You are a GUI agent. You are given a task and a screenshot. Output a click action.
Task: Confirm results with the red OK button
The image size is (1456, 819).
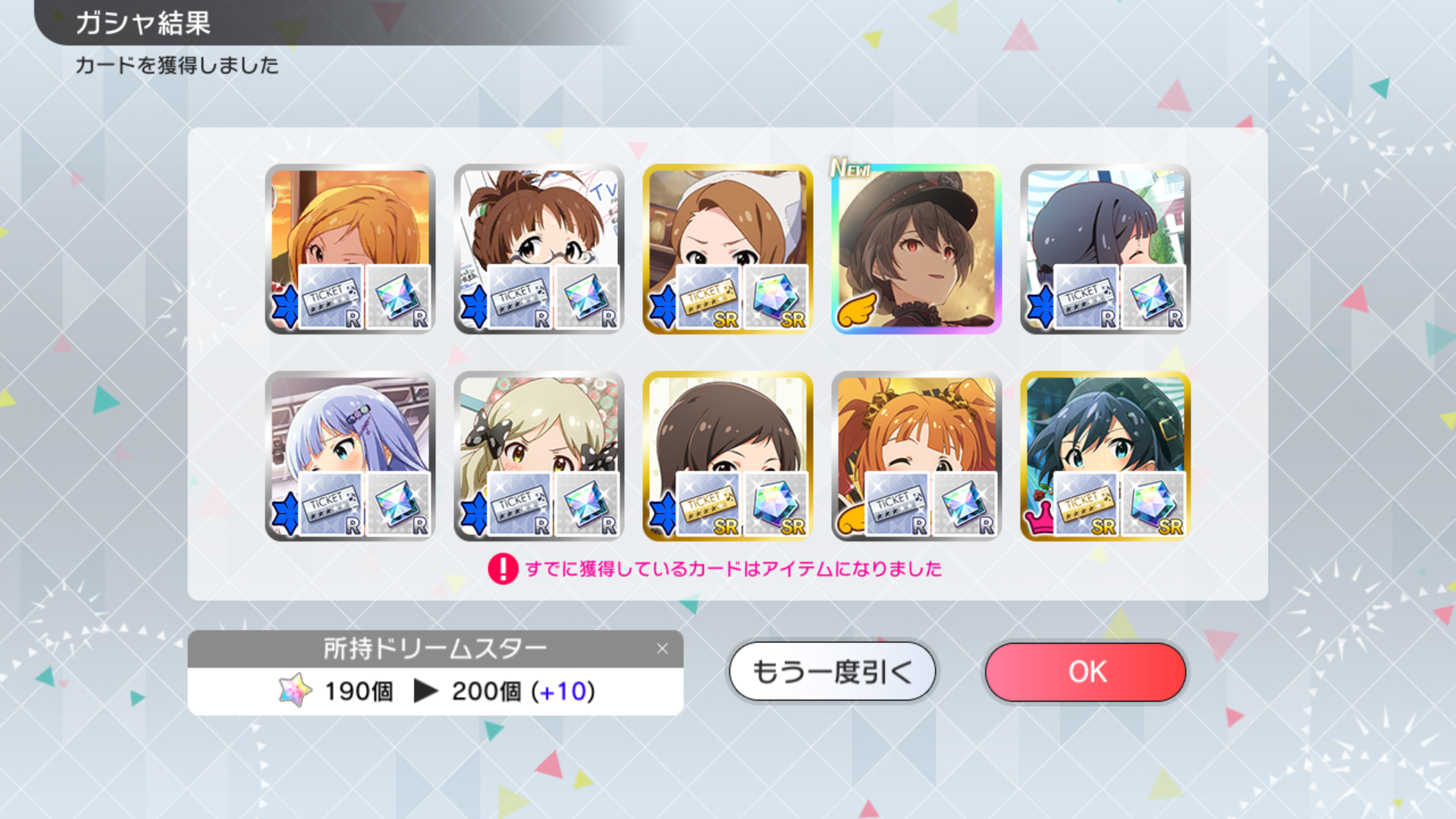point(1085,672)
